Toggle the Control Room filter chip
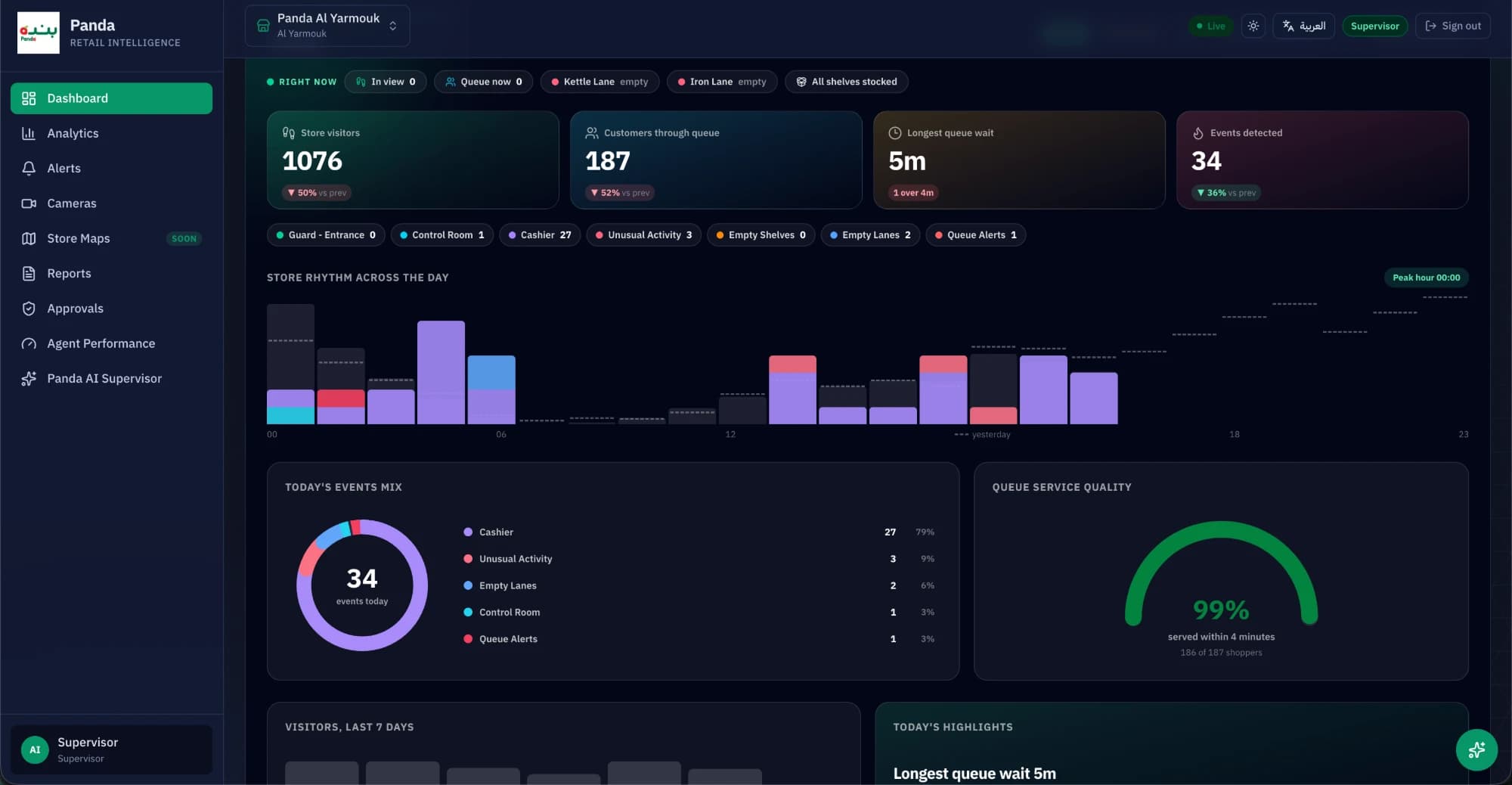This screenshot has height=785, width=1512. pyautogui.click(x=442, y=235)
